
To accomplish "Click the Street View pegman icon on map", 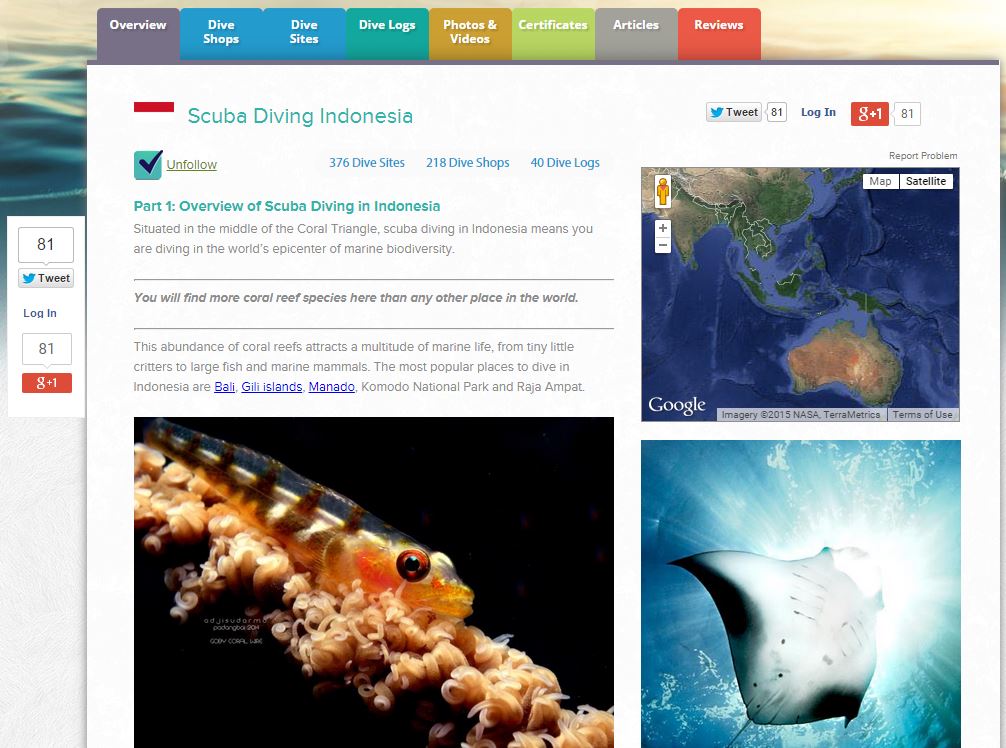I will point(663,192).
